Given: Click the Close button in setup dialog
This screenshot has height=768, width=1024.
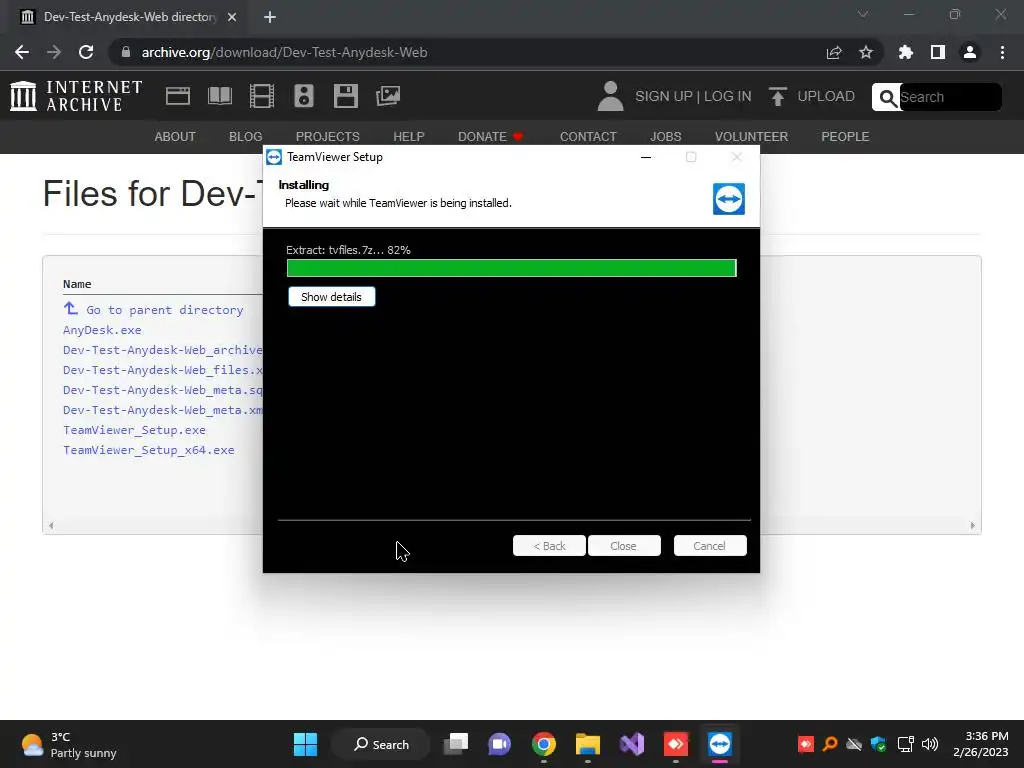Looking at the screenshot, I should 624,546.
